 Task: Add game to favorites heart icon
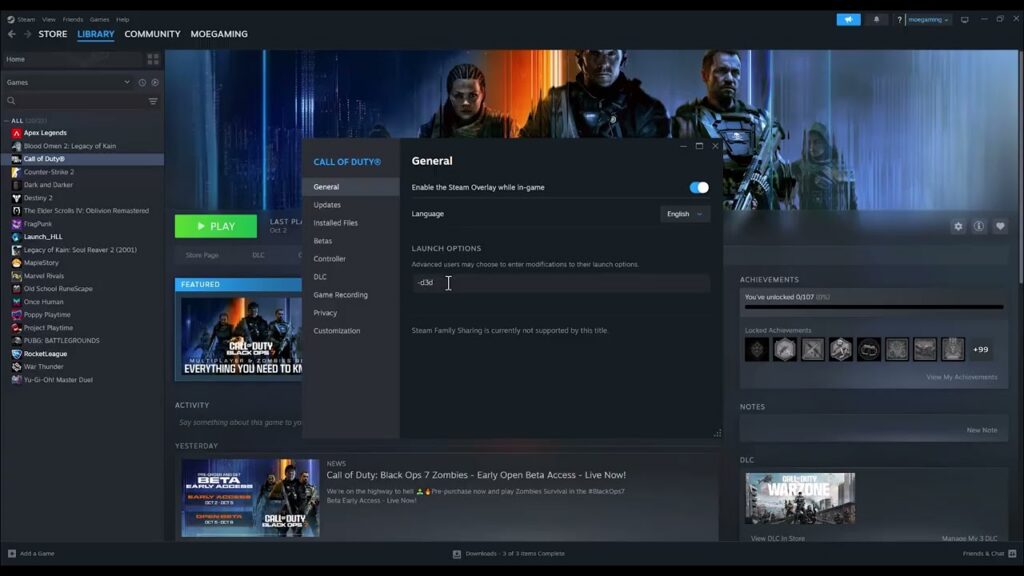[1000, 226]
